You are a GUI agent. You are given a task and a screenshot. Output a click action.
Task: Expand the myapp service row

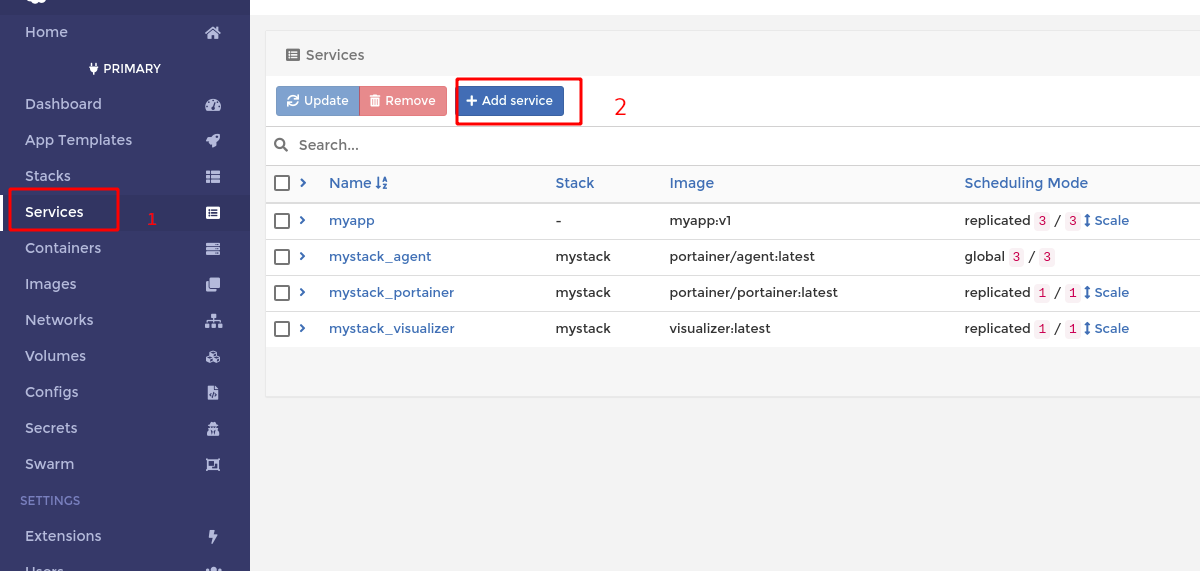point(303,219)
